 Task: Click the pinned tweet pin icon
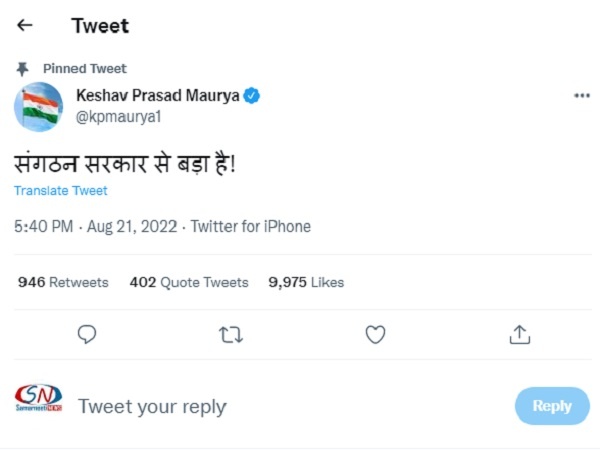[x=23, y=69]
